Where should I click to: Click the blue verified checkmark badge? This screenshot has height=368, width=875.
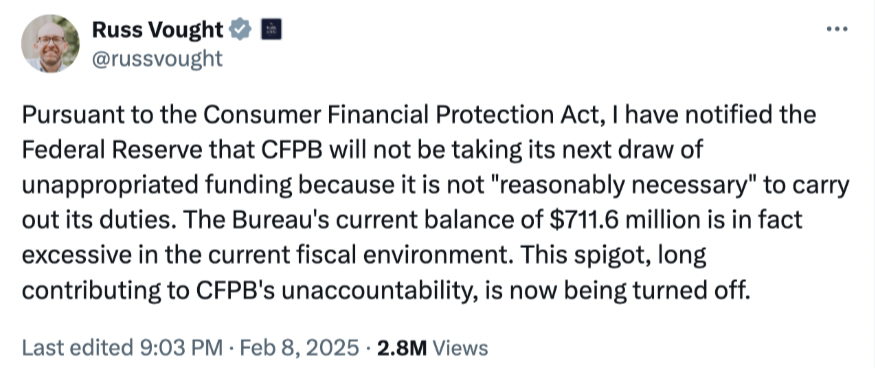point(242,29)
